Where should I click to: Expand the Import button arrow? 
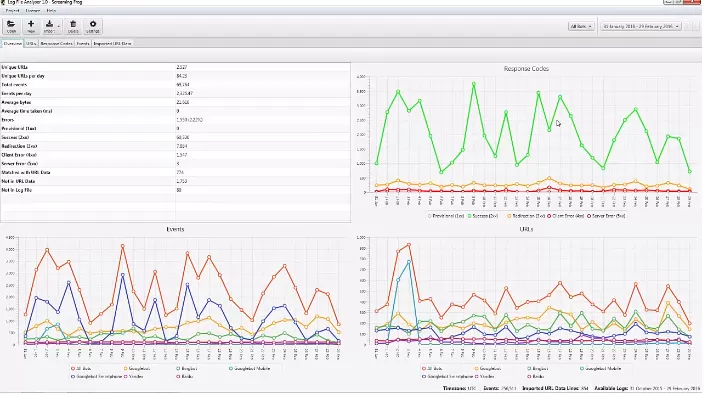[58, 27]
